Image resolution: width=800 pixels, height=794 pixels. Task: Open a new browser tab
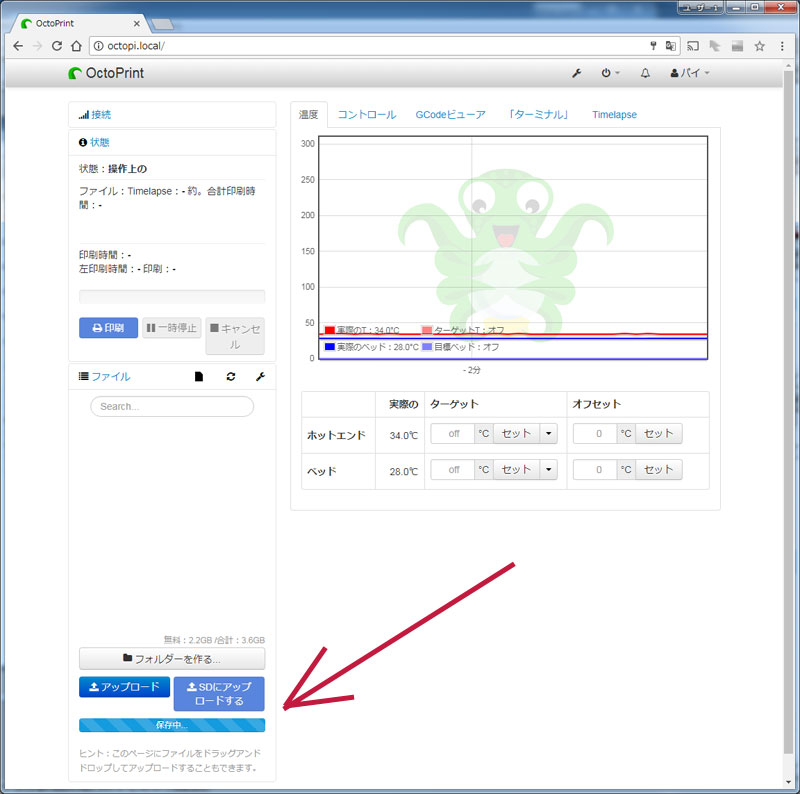pos(163,24)
